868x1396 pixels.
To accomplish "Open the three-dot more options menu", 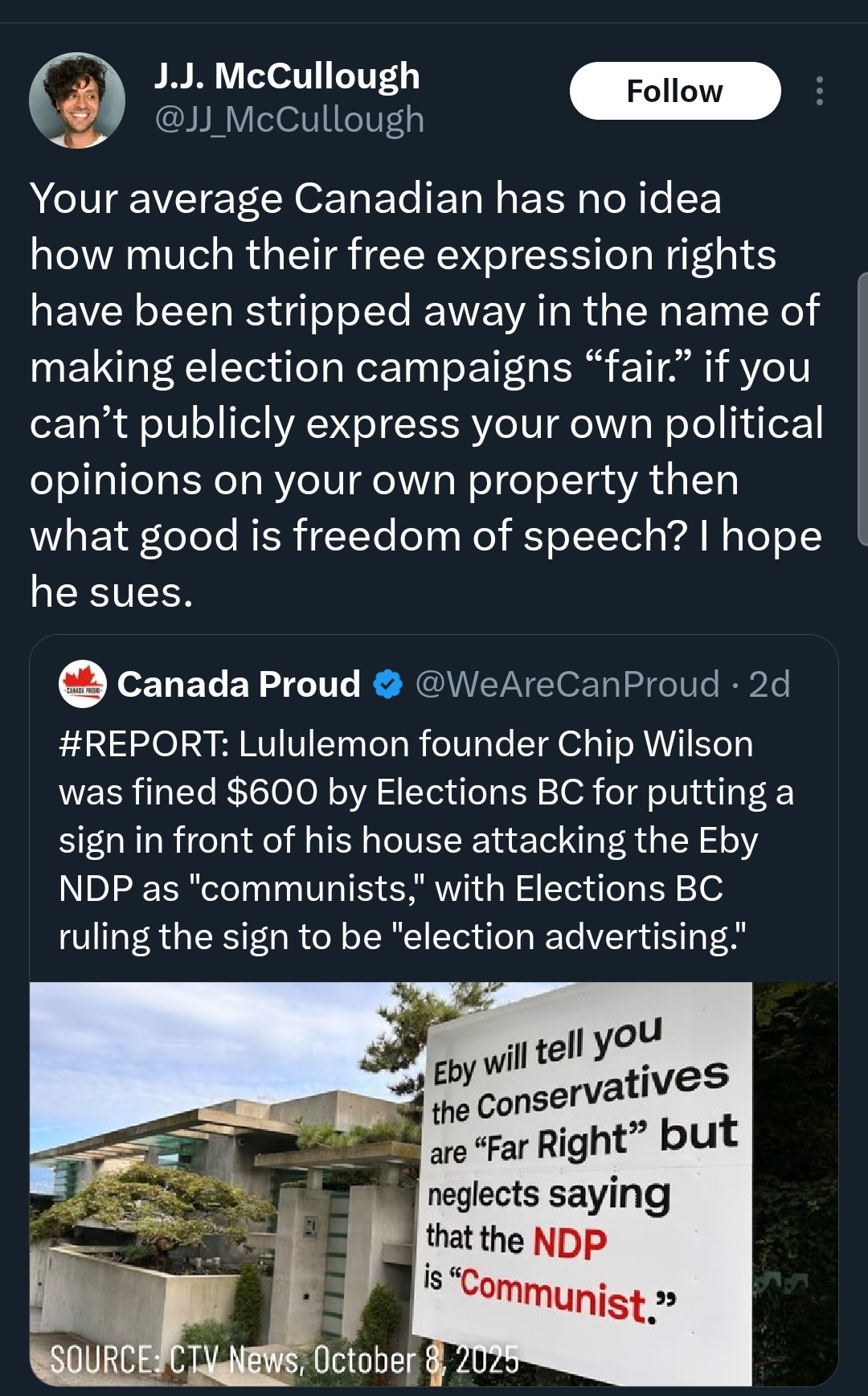I will coord(819,92).
